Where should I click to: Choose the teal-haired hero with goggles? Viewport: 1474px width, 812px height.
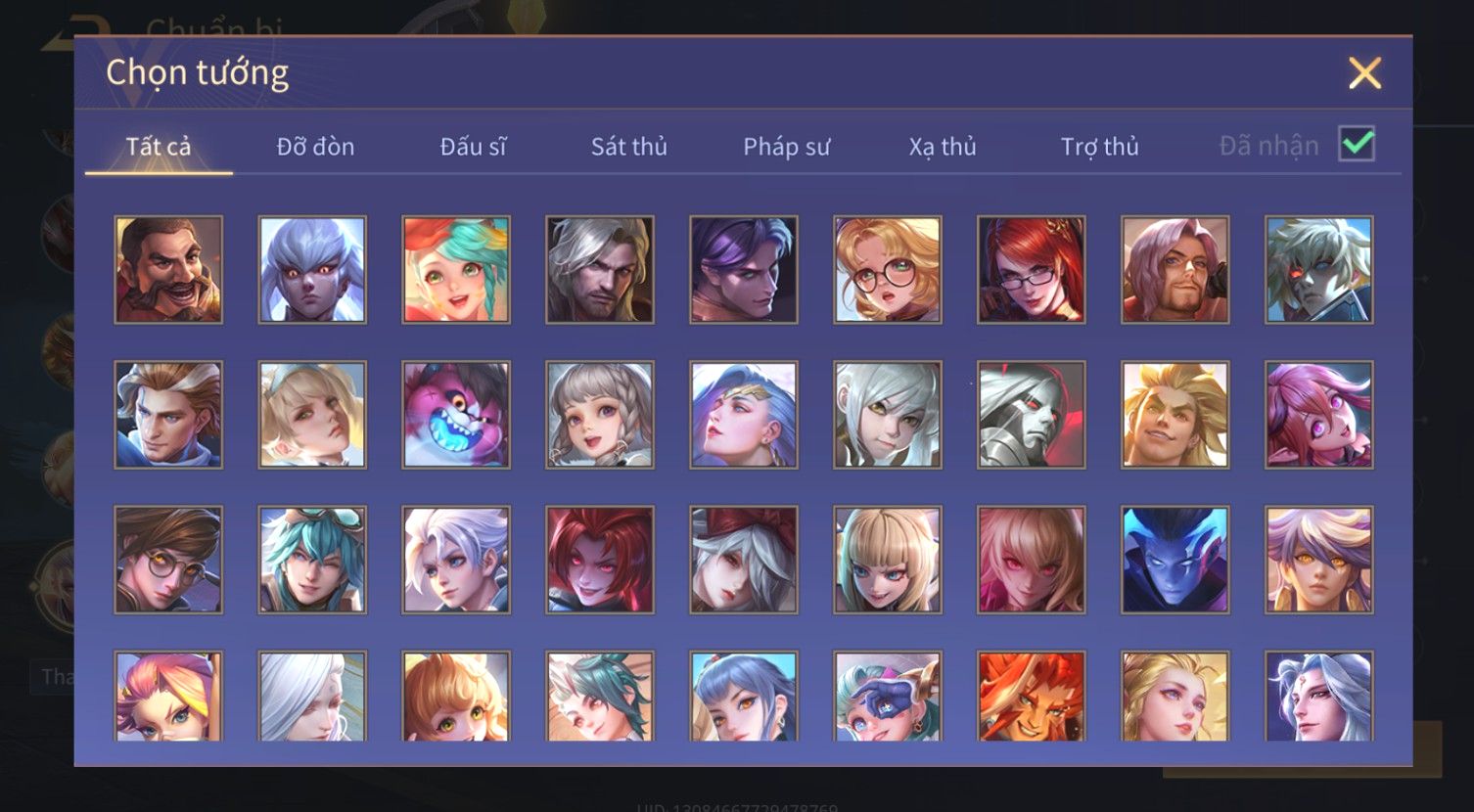tap(312, 560)
